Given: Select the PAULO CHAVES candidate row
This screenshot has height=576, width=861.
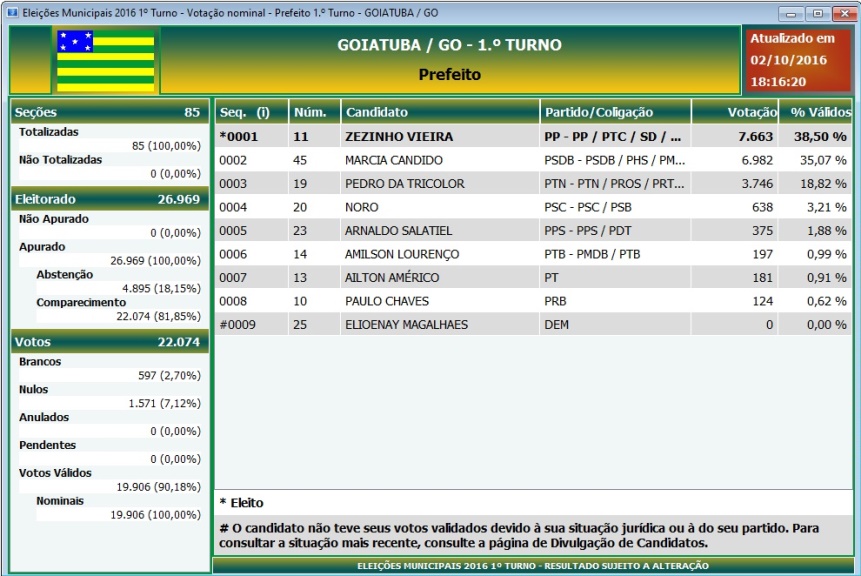Looking at the screenshot, I should (533, 301).
